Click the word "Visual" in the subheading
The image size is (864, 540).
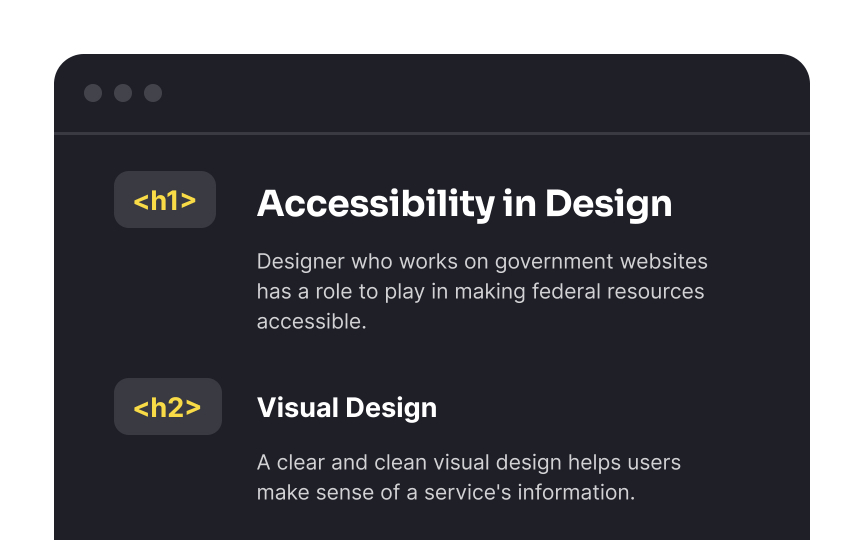(298, 408)
